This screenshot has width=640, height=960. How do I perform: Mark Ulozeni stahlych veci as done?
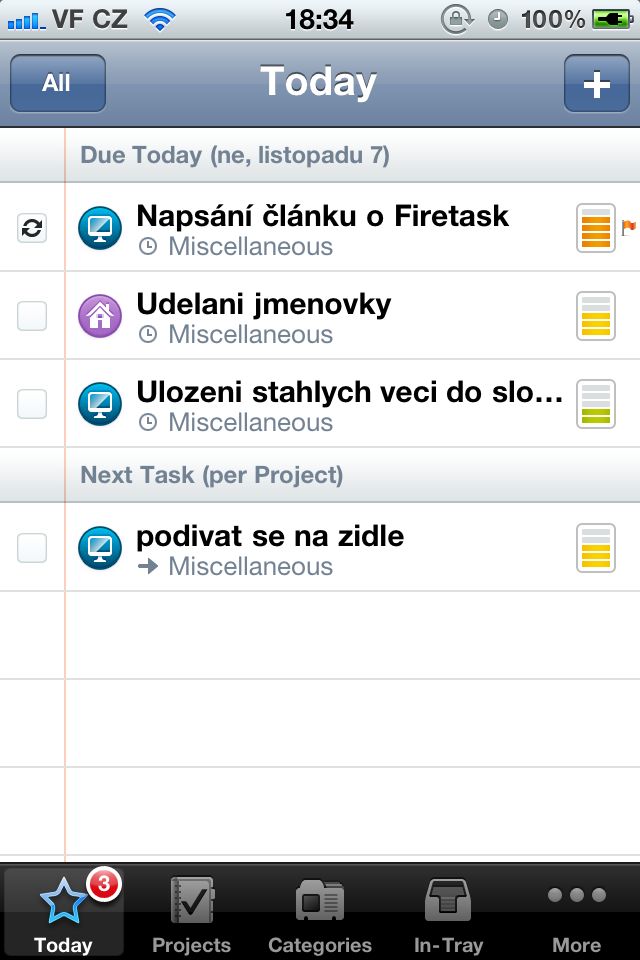pyautogui.click(x=31, y=403)
